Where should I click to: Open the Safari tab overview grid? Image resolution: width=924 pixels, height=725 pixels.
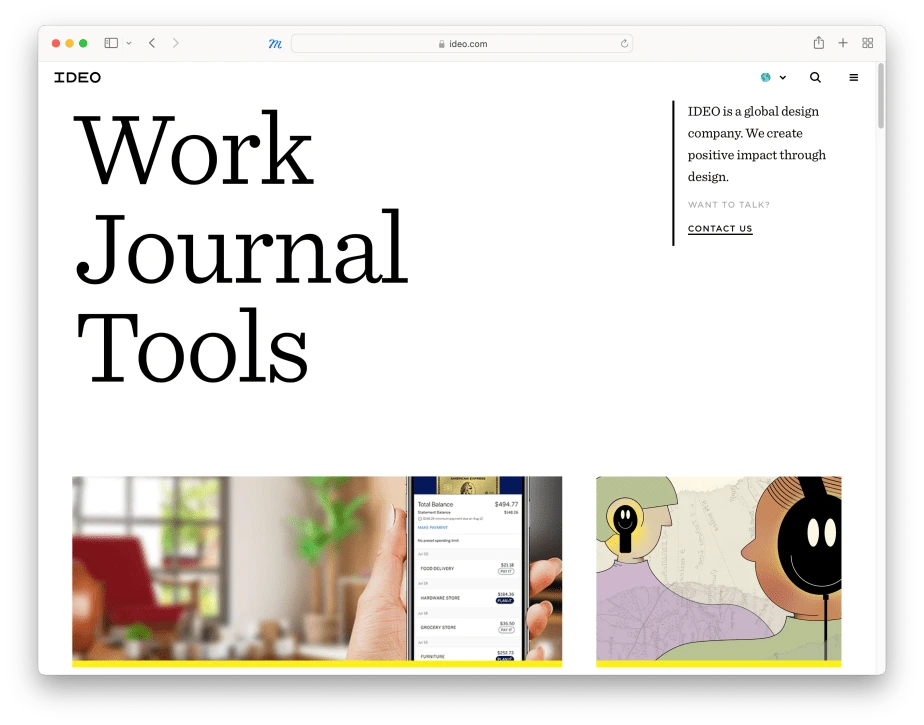(867, 43)
